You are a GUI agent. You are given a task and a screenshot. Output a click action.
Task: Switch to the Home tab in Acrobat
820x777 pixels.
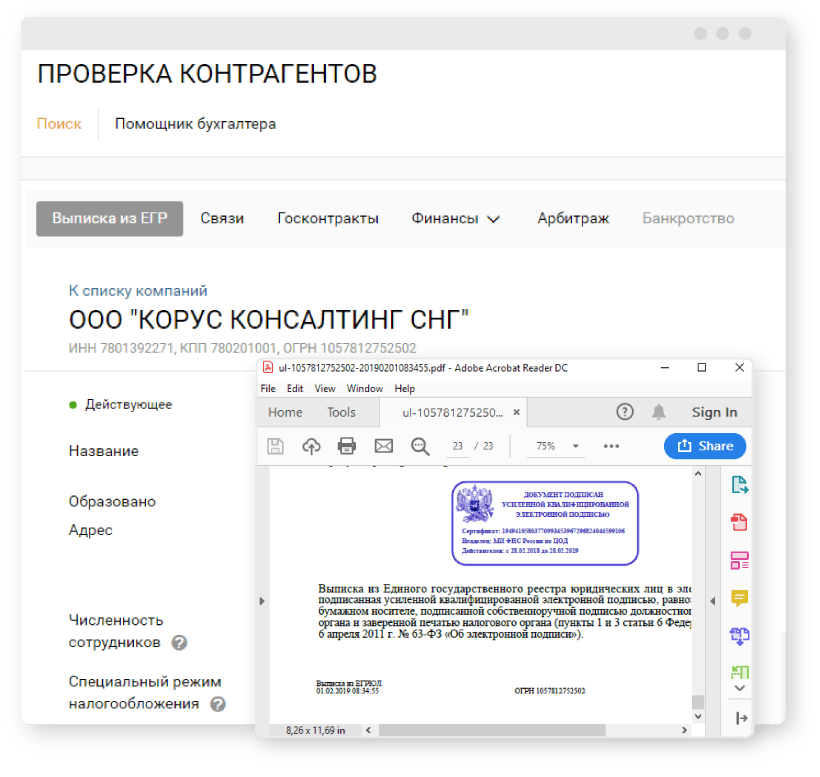(x=285, y=413)
